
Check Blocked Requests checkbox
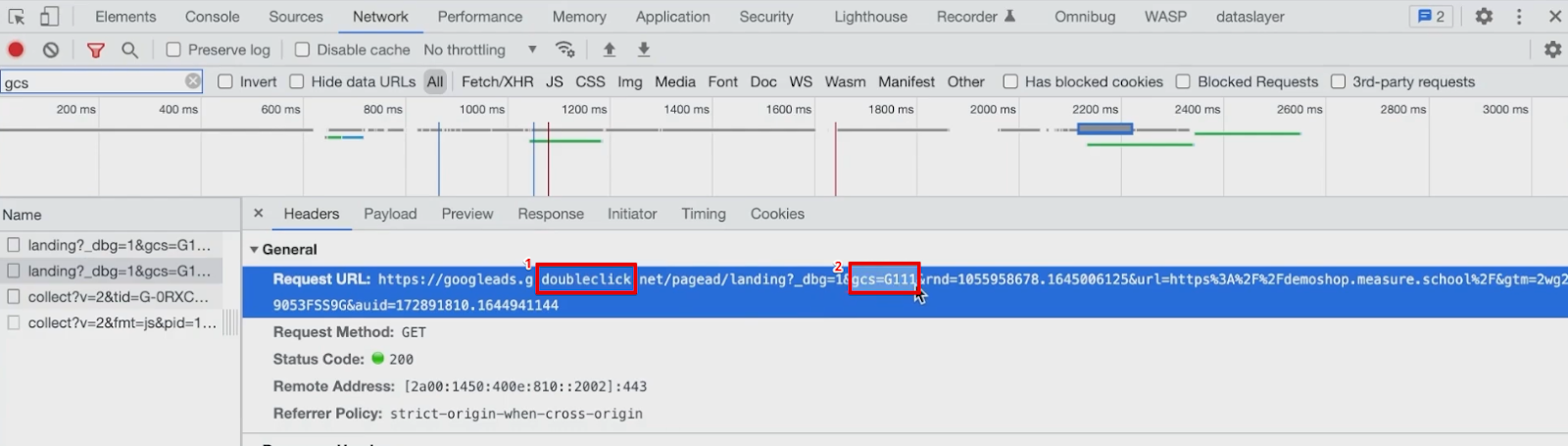[x=1183, y=81]
